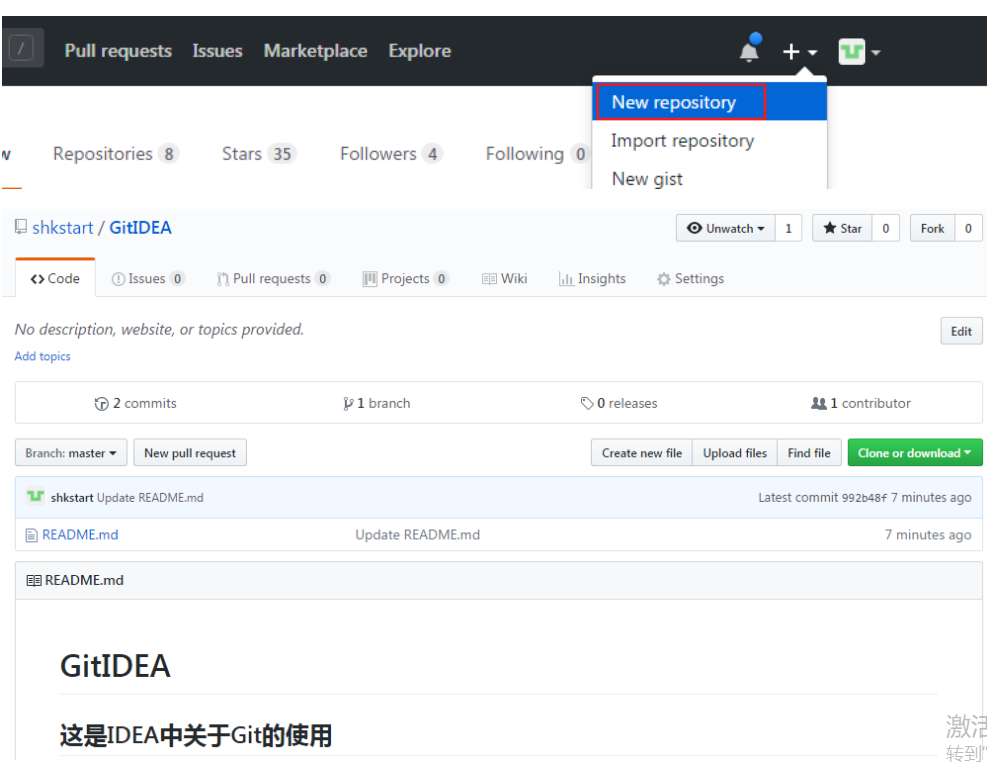Open commit hash 992b48f
Image resolution: width=987 pixels, height=777 pixels.
pos(864,497)
